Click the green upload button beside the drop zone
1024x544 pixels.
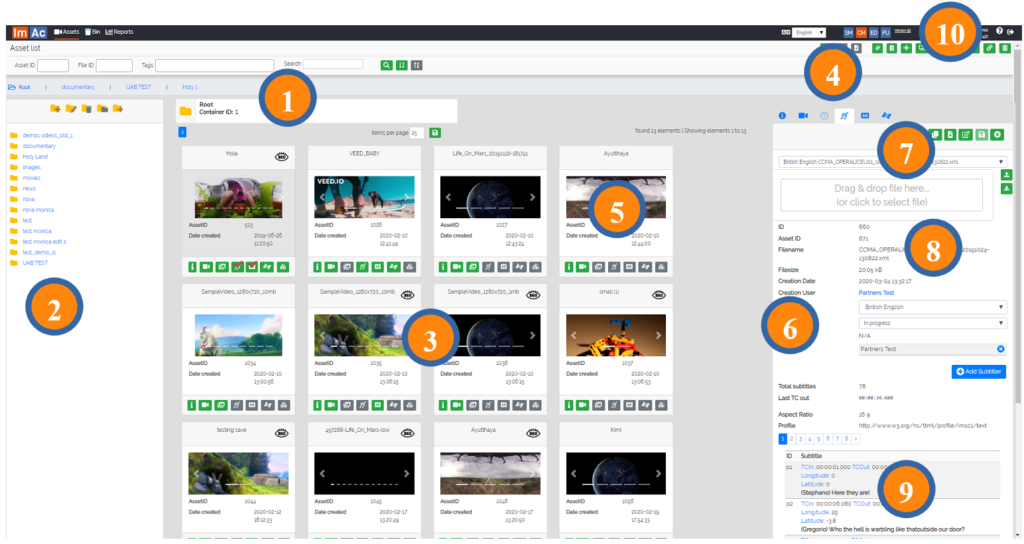click(1006, 175)
